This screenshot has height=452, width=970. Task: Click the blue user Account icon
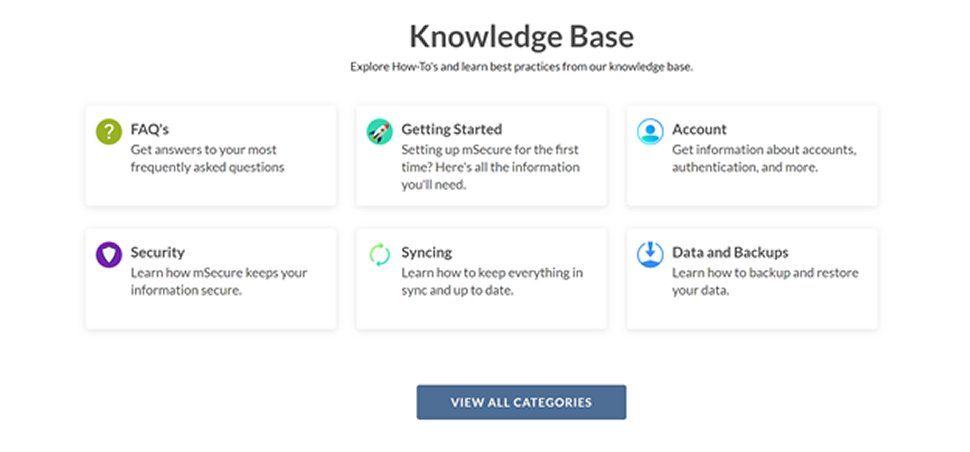(x=650, y=131)
